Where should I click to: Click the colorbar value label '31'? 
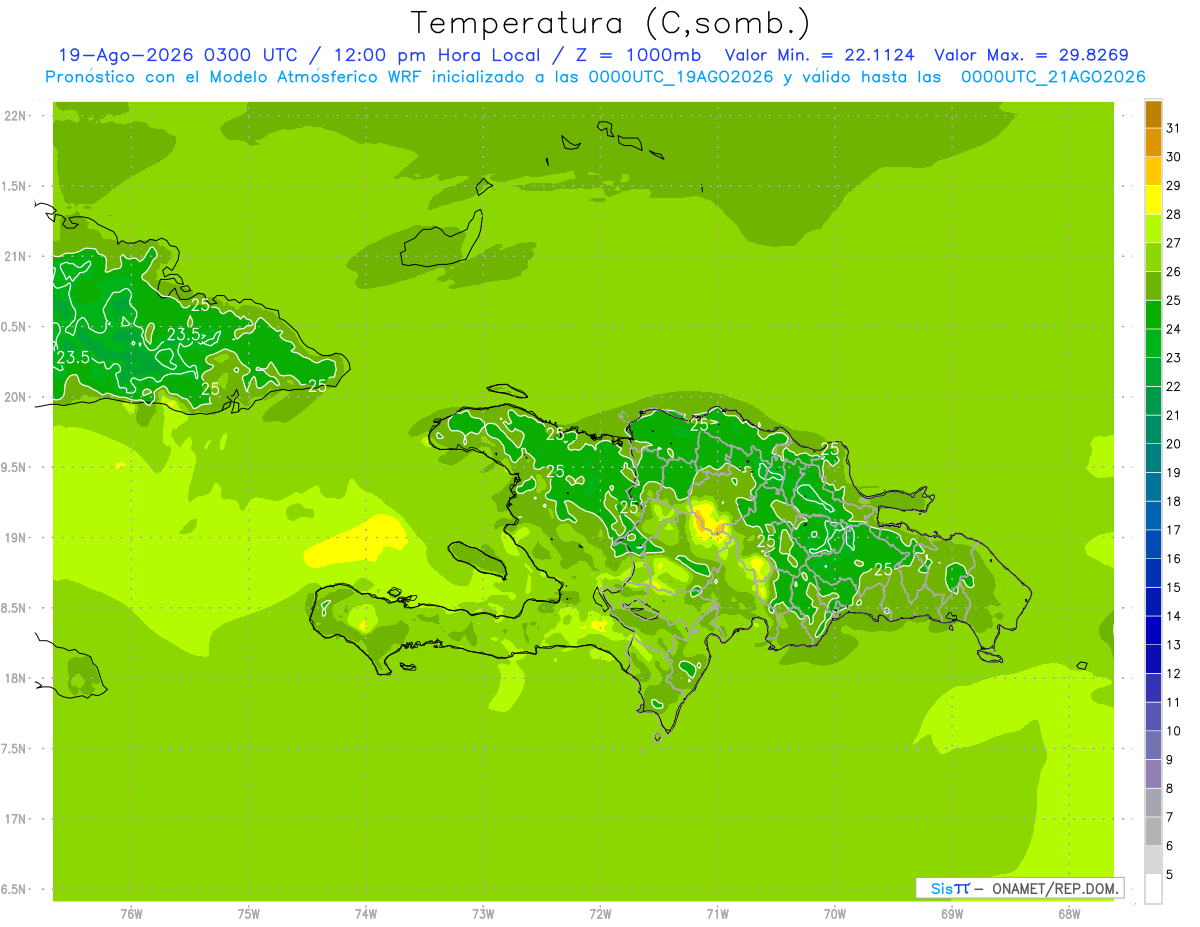1174,129
